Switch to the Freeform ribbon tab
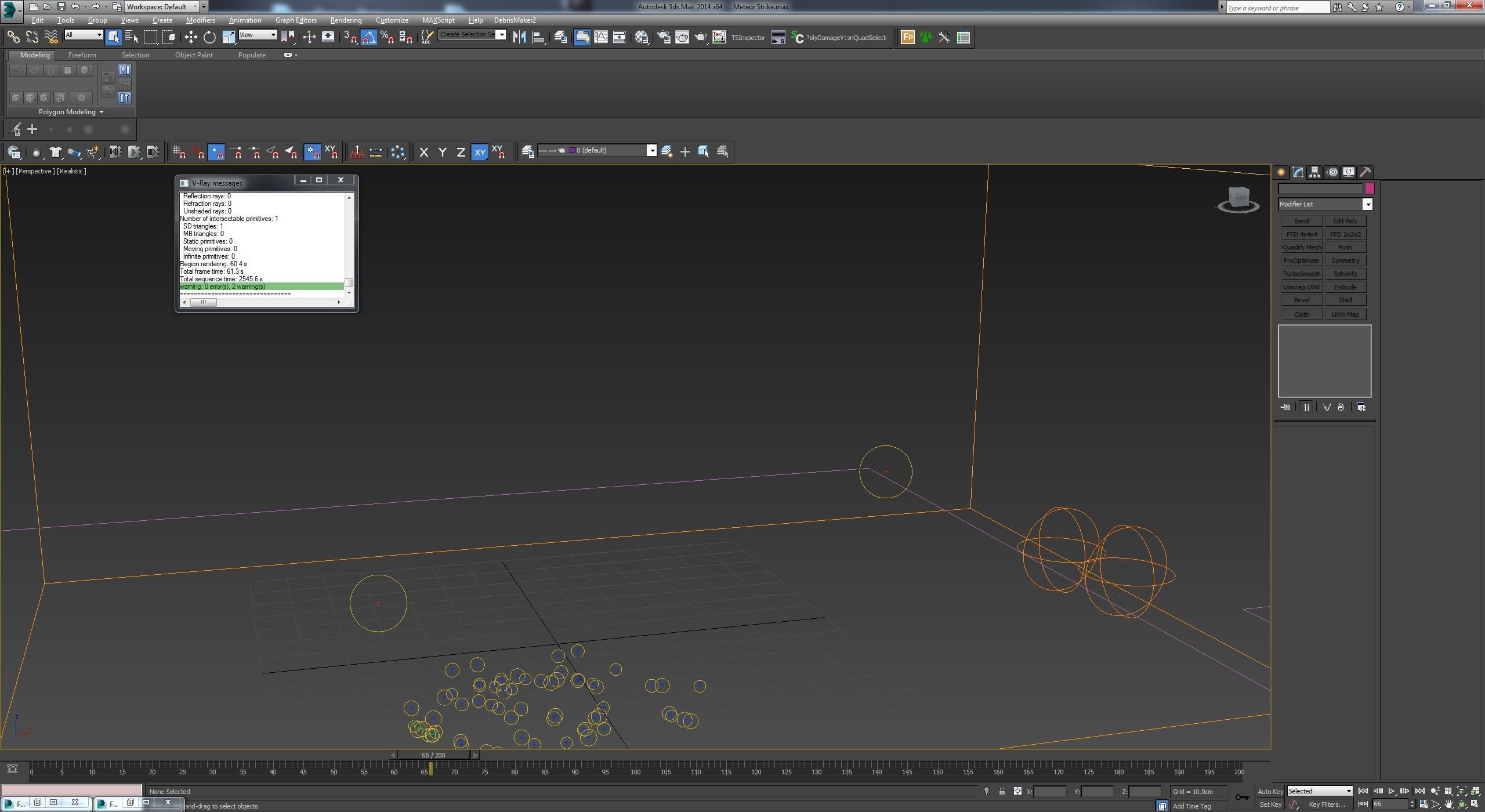 (x=82, y=55)
